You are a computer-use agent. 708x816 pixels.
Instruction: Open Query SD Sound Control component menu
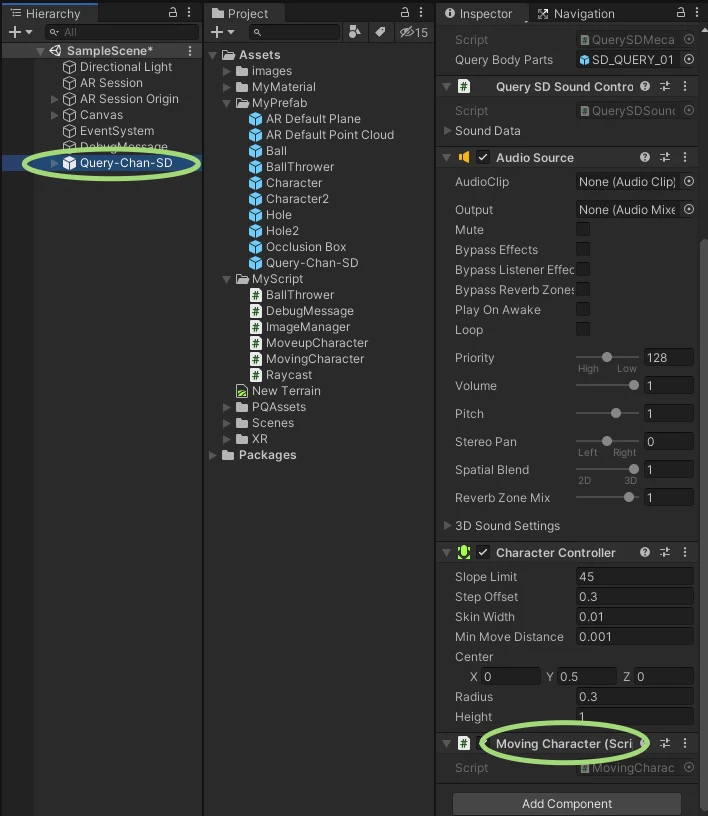coord(685,86)
